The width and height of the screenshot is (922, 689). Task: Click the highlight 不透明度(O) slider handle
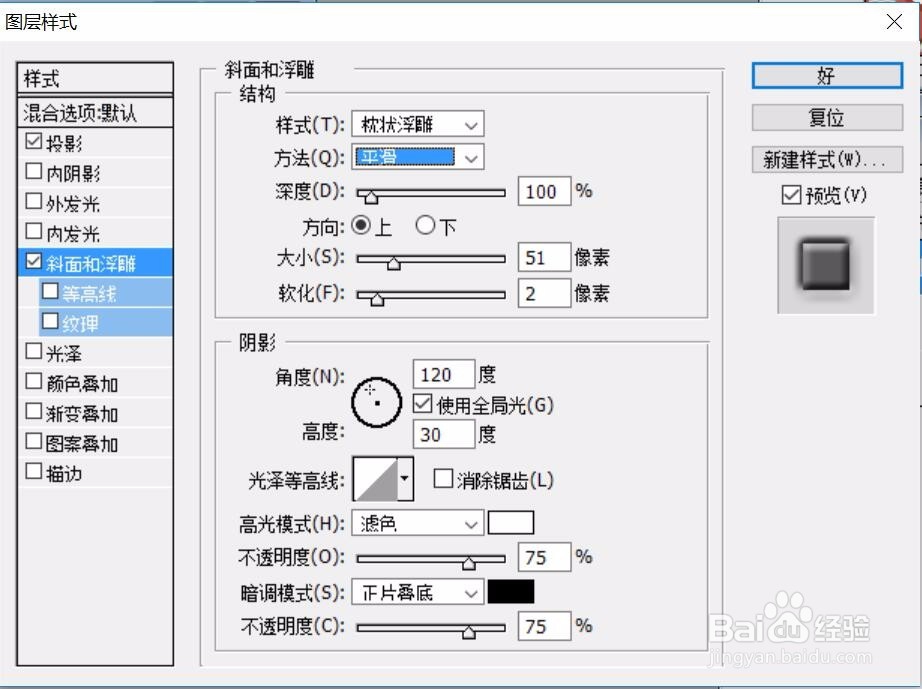coord(469,562)
